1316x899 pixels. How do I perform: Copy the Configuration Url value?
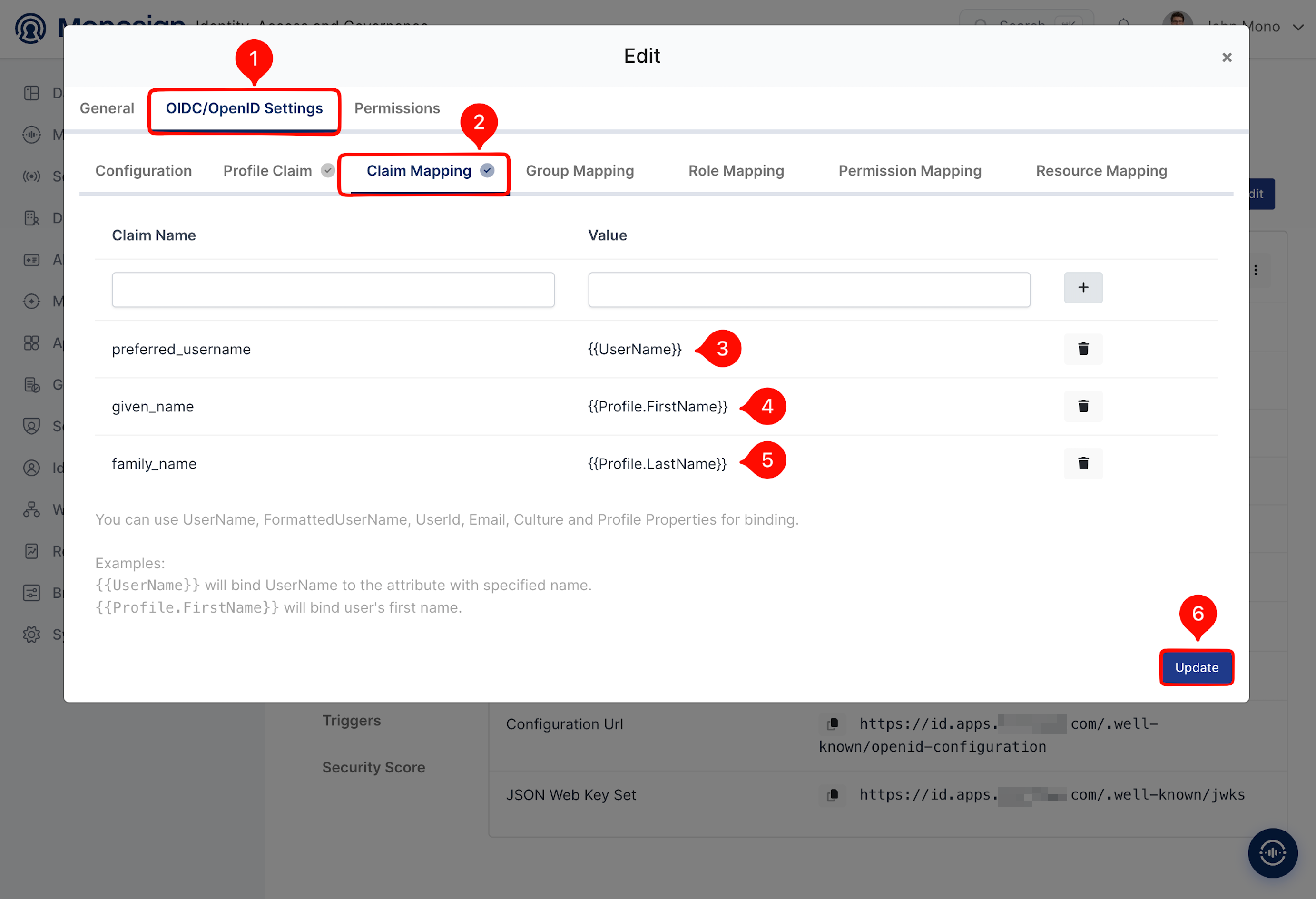coord(833,723)
